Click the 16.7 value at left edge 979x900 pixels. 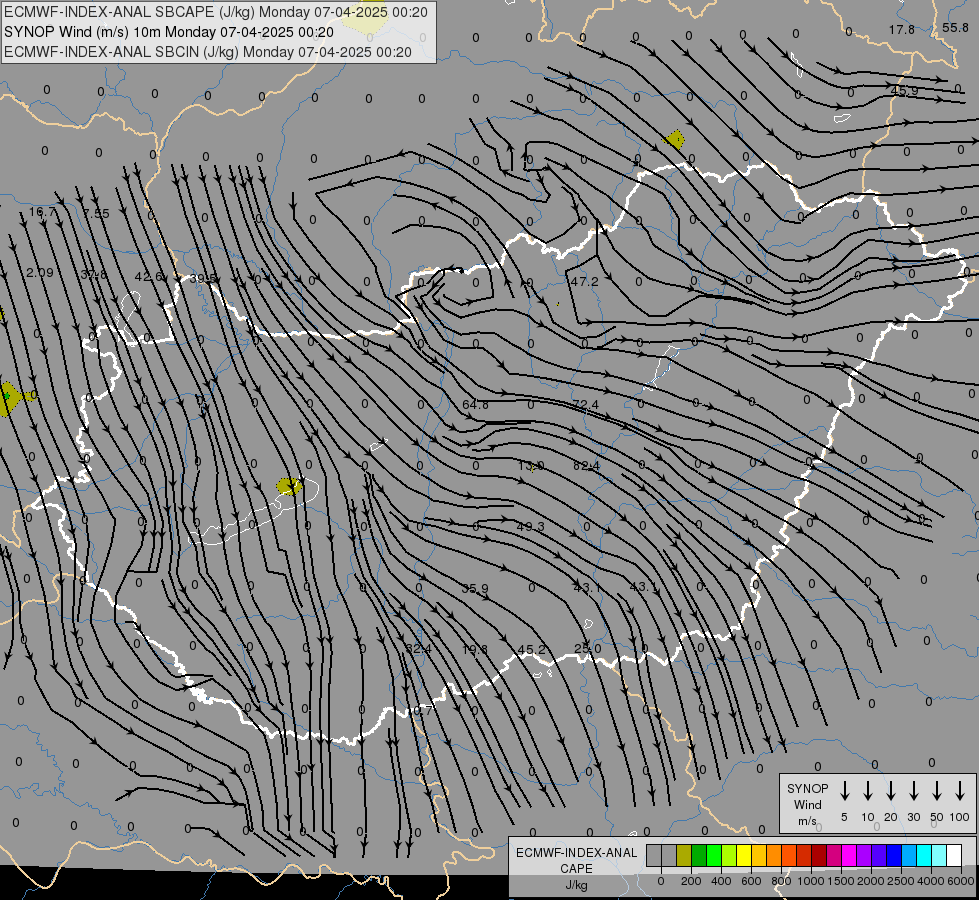coord(42,212)
